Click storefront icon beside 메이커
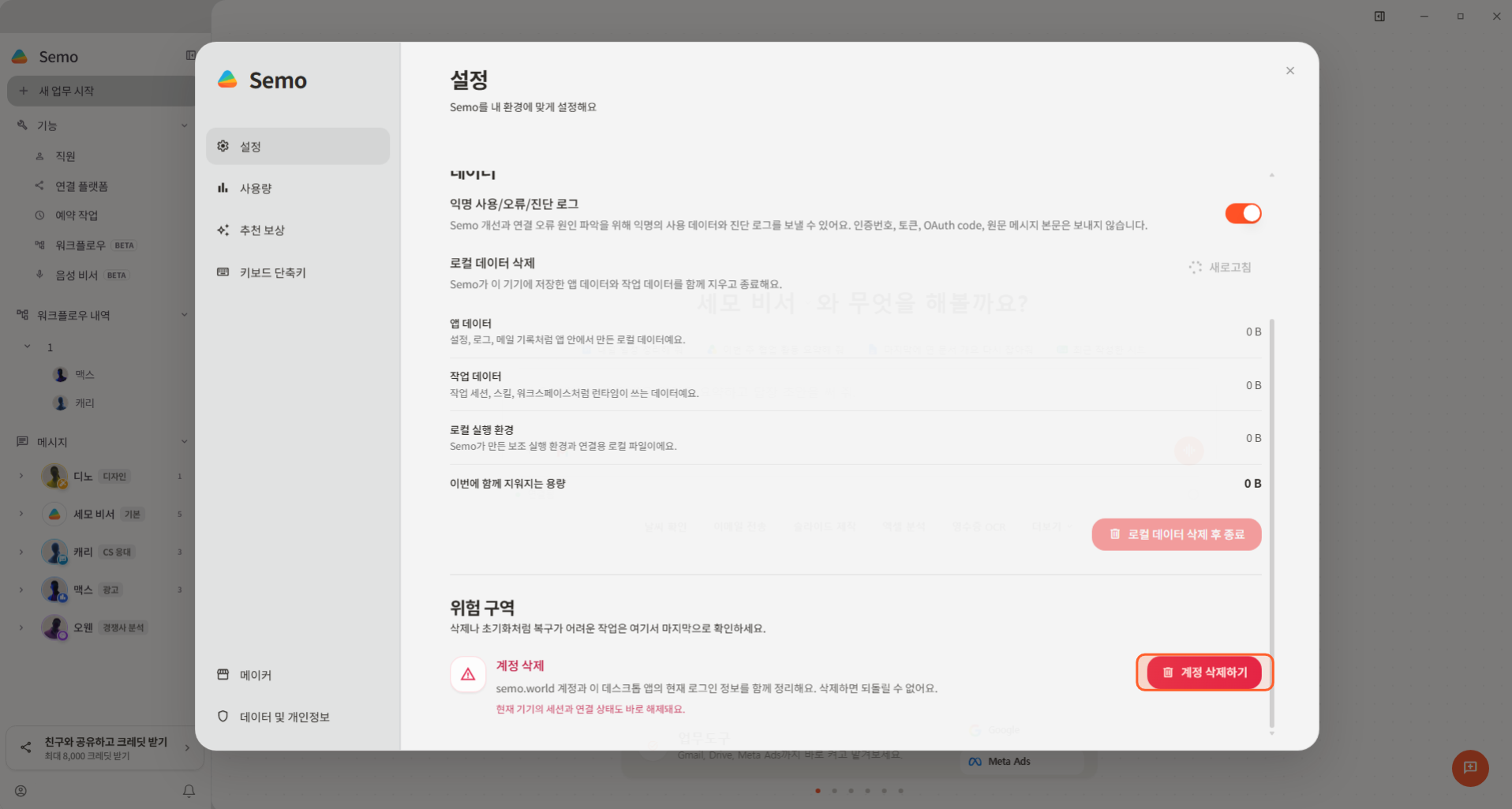The height and width of the screenshot is (809, 1512). [x=223, y=674]
